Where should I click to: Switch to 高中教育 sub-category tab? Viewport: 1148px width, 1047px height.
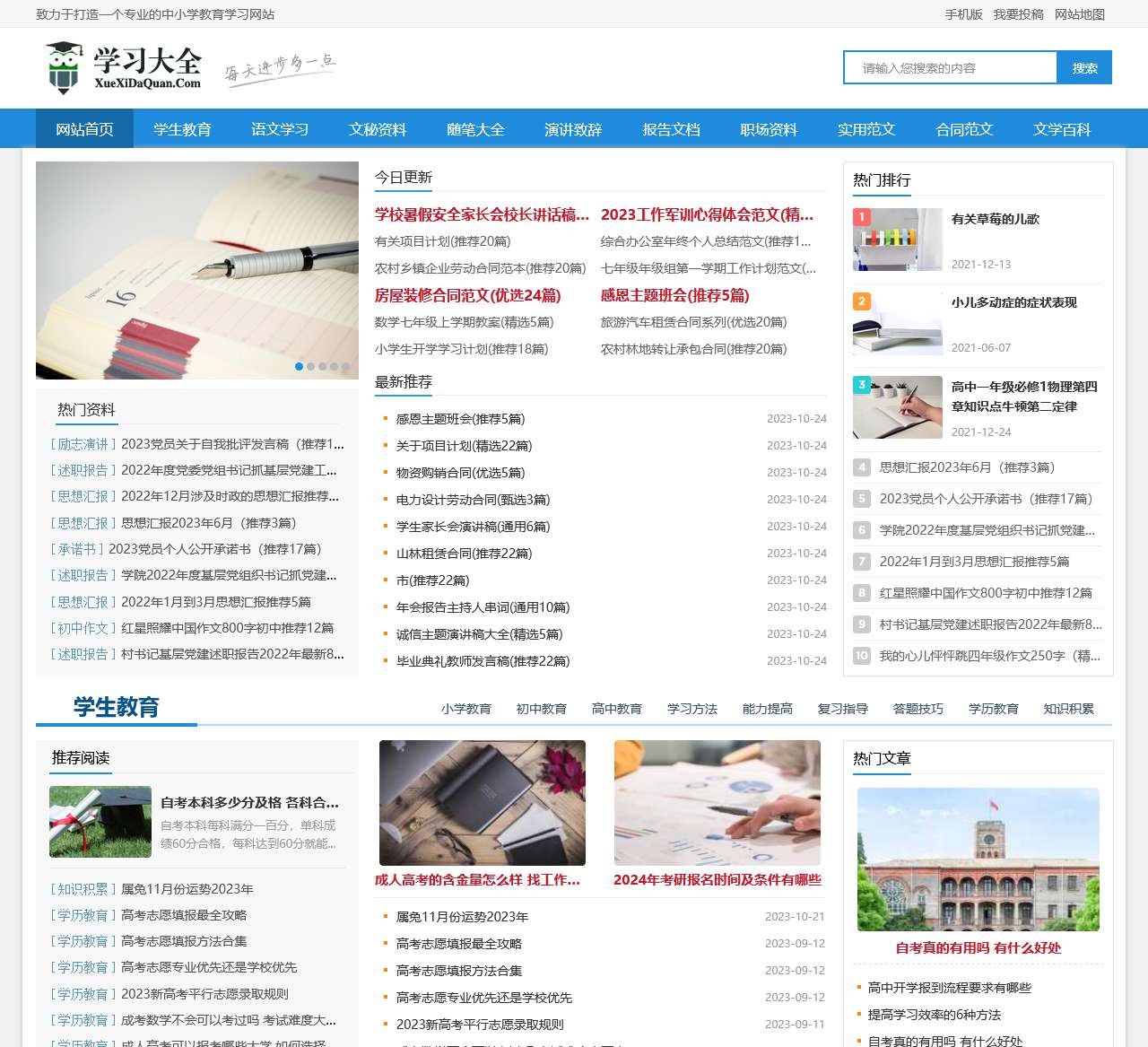[x=617, y=709]
